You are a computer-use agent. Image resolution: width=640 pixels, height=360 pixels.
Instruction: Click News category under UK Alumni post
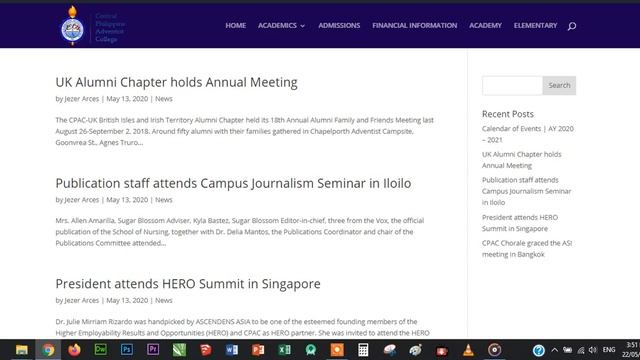164,99
